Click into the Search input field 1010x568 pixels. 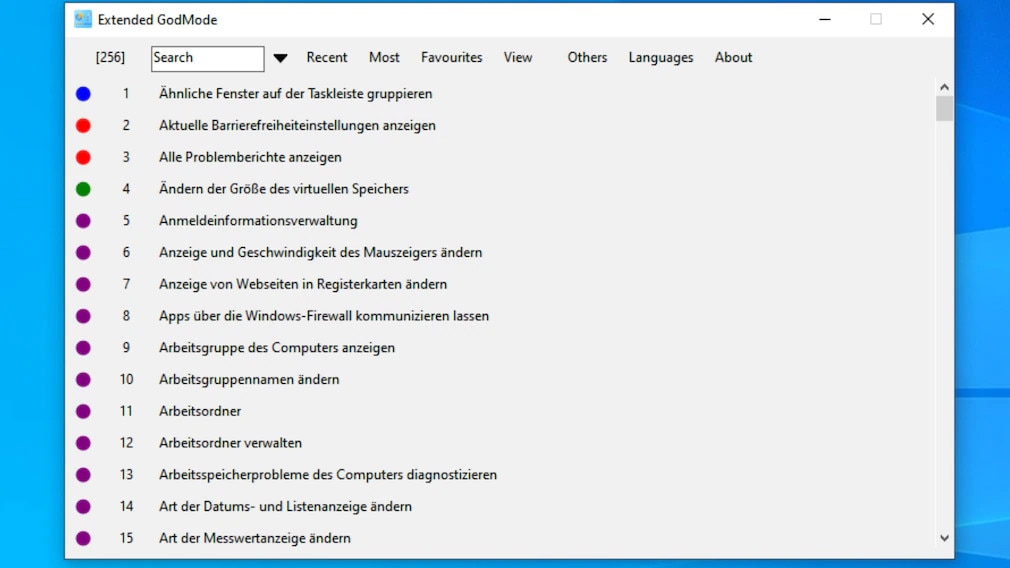[207, 59]
